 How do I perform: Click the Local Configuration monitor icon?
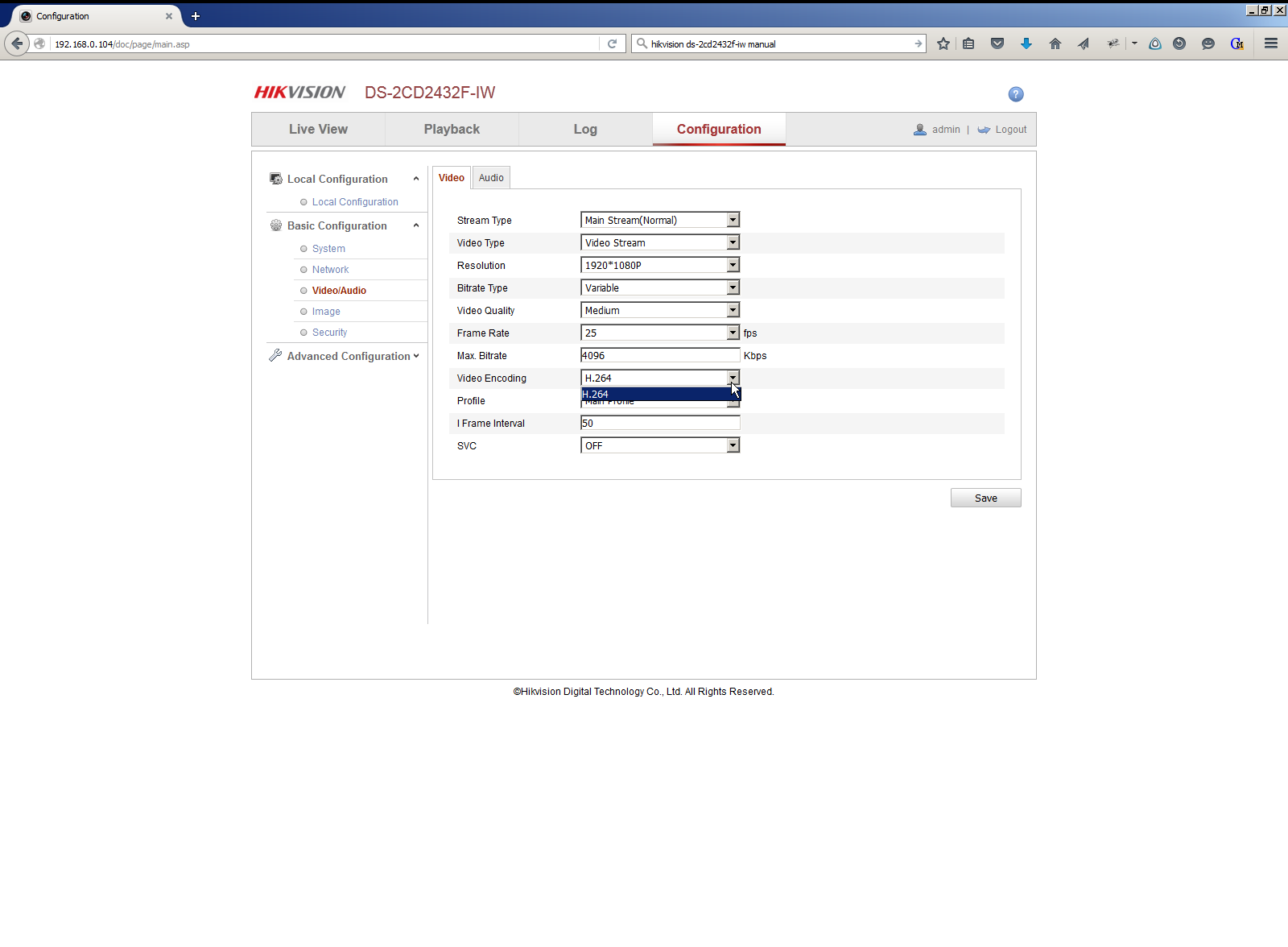click(276, 179)
